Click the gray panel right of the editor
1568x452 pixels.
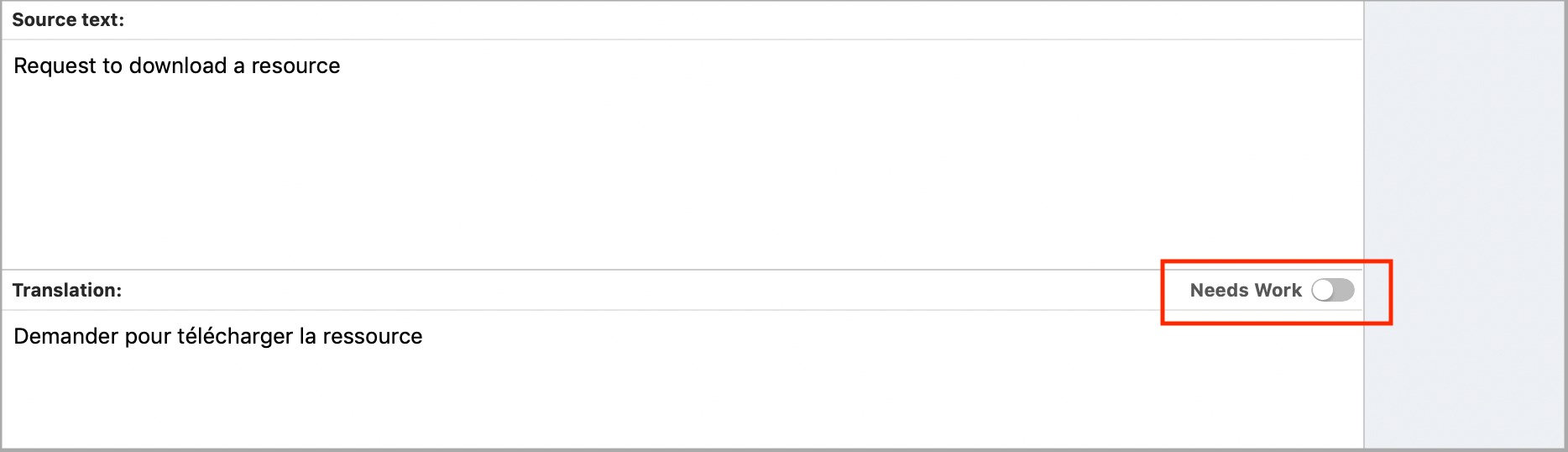tap(1465, 168)
